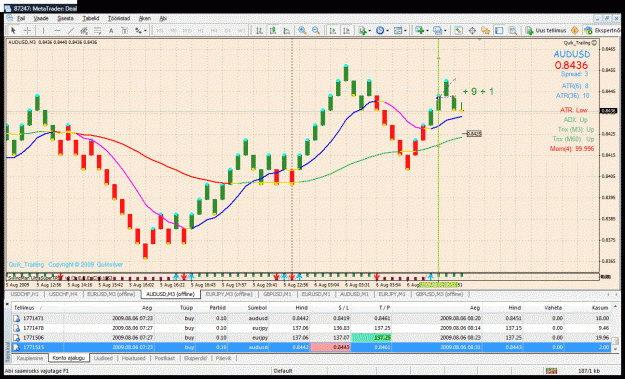Switch to GBPUSD,M3 (offline) chart tab

click(x=440, y=294)
